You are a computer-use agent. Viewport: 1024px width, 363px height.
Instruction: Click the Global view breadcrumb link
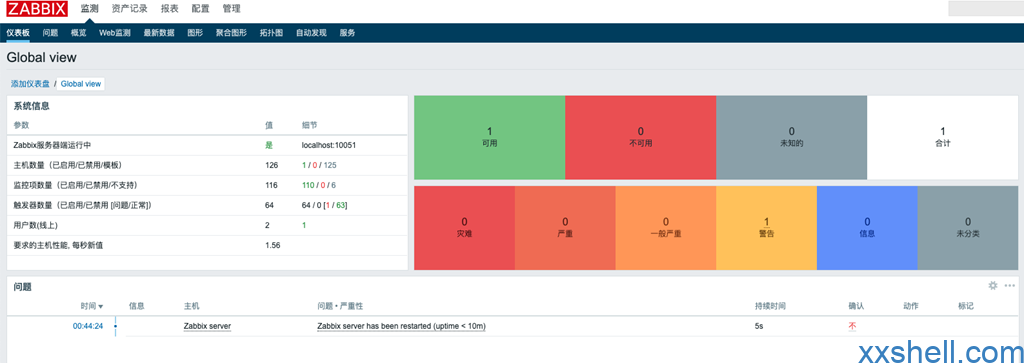click(81, 84)
